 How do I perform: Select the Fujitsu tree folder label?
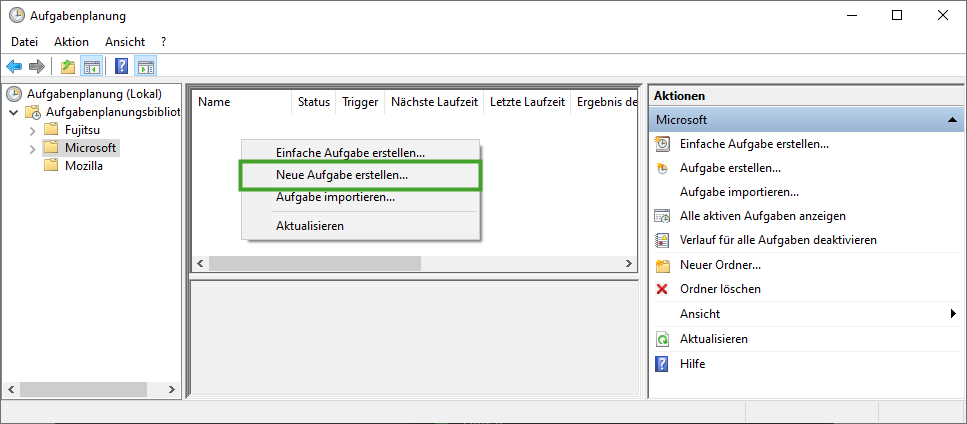82,130
